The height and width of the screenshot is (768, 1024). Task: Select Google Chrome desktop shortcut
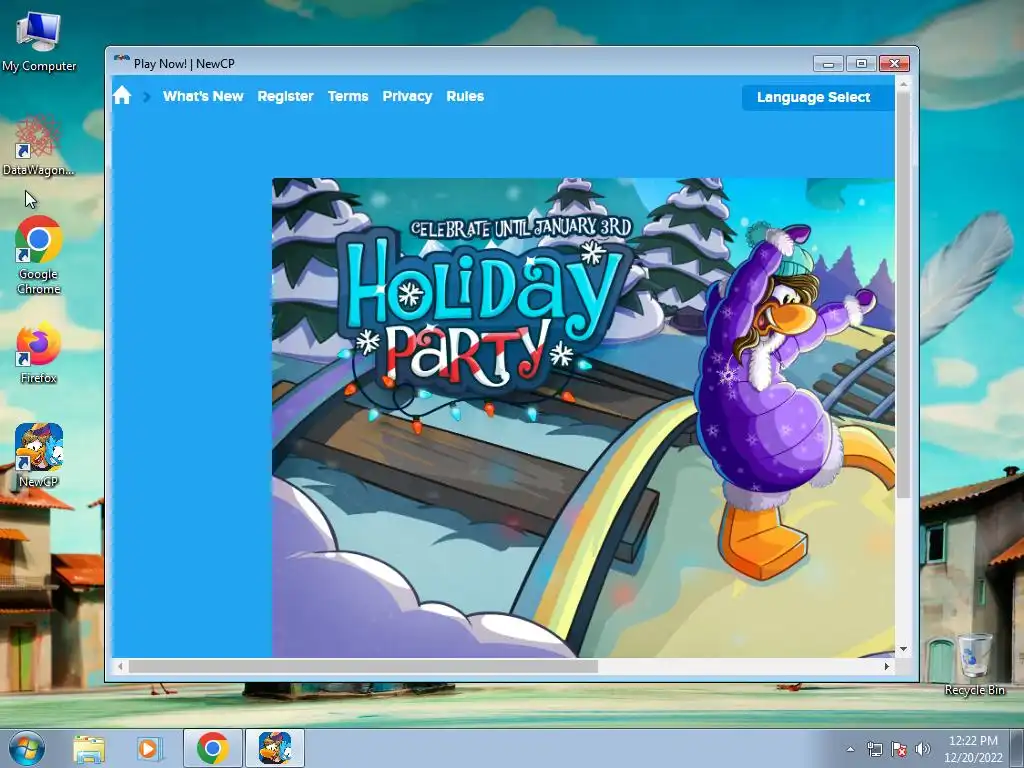point(39,255)
